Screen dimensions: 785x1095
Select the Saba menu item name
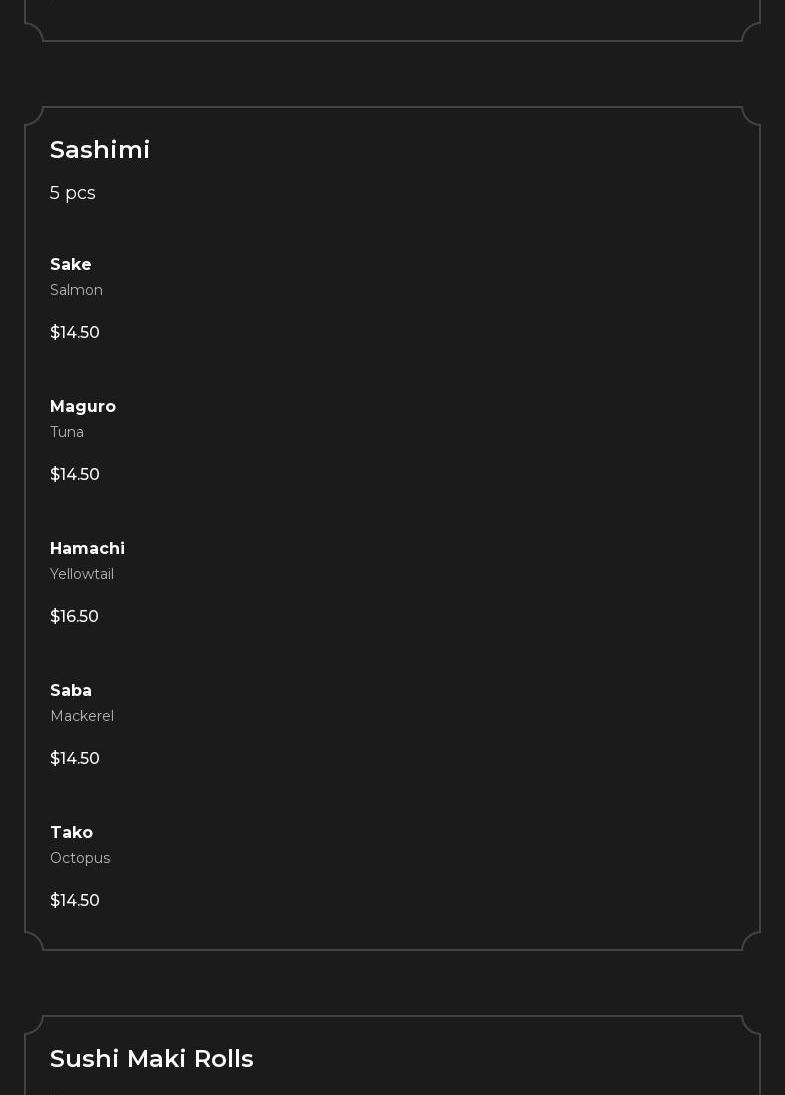71,690
